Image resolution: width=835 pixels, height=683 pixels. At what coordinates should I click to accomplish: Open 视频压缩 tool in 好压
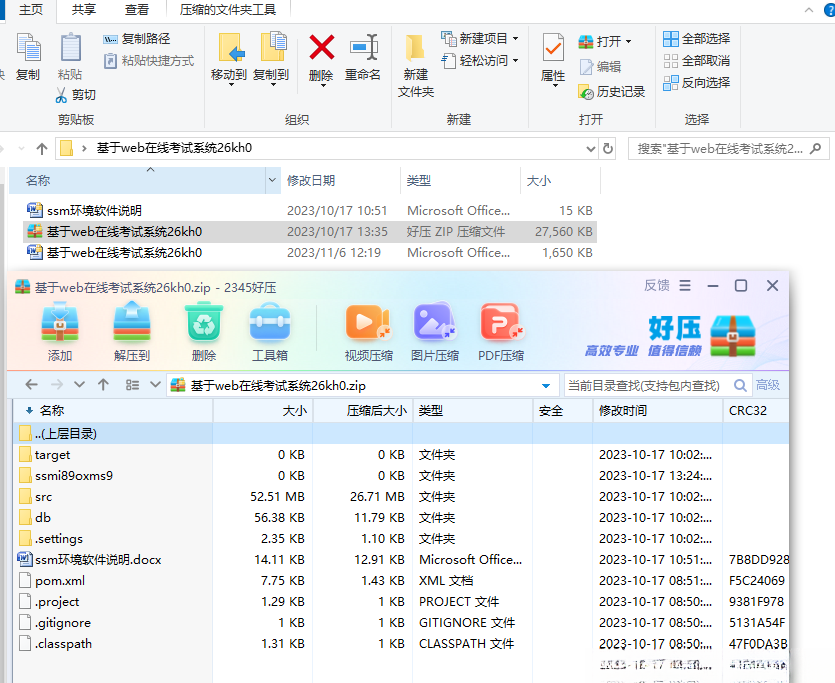tap(369, 333)
